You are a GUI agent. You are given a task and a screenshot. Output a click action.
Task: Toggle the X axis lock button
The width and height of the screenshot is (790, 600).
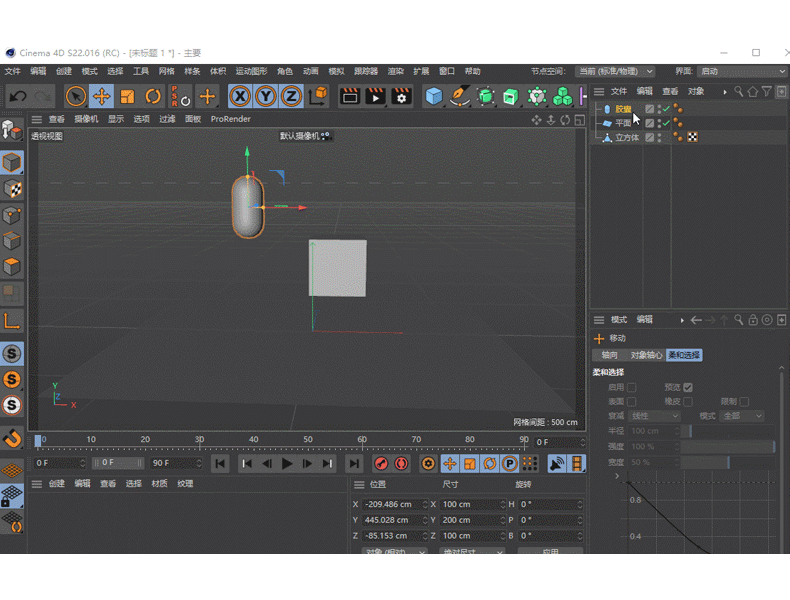[x=240, y=96]
